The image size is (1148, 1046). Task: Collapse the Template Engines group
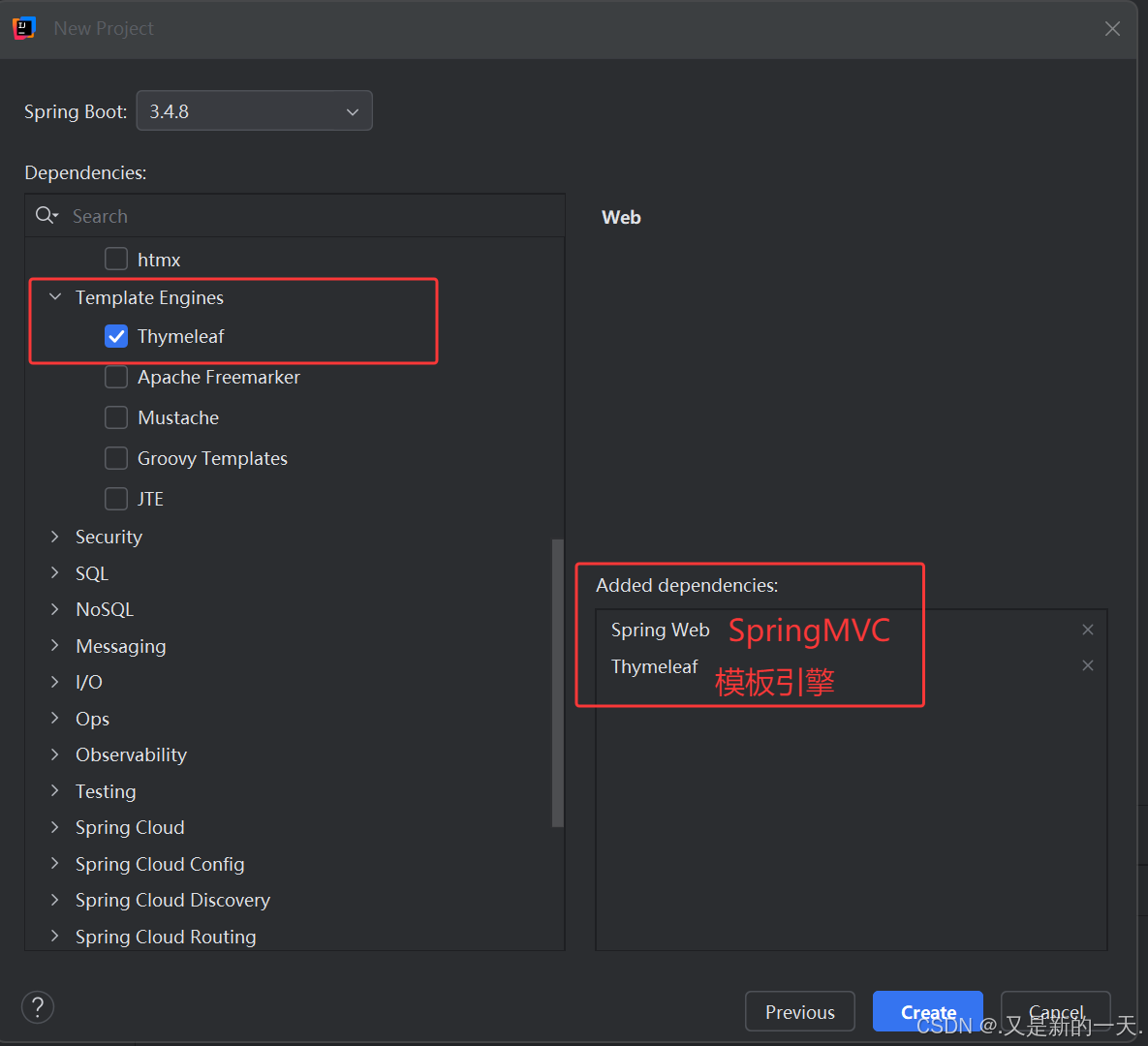coord(55,297)
